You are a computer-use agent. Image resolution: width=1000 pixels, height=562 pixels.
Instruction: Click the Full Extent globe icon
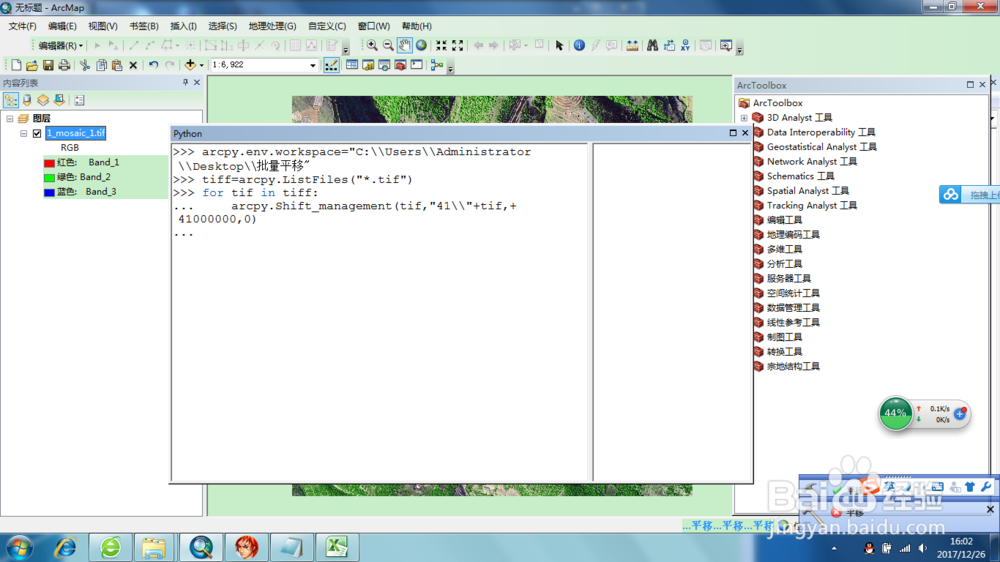[x=421, y=45]
